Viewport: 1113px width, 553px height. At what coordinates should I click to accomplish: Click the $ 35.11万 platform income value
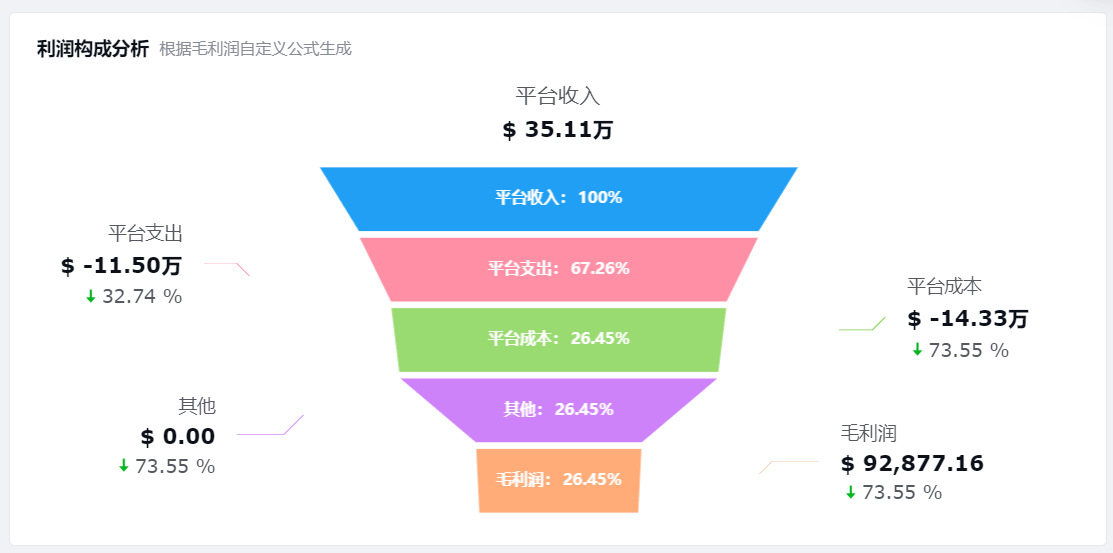558,131
